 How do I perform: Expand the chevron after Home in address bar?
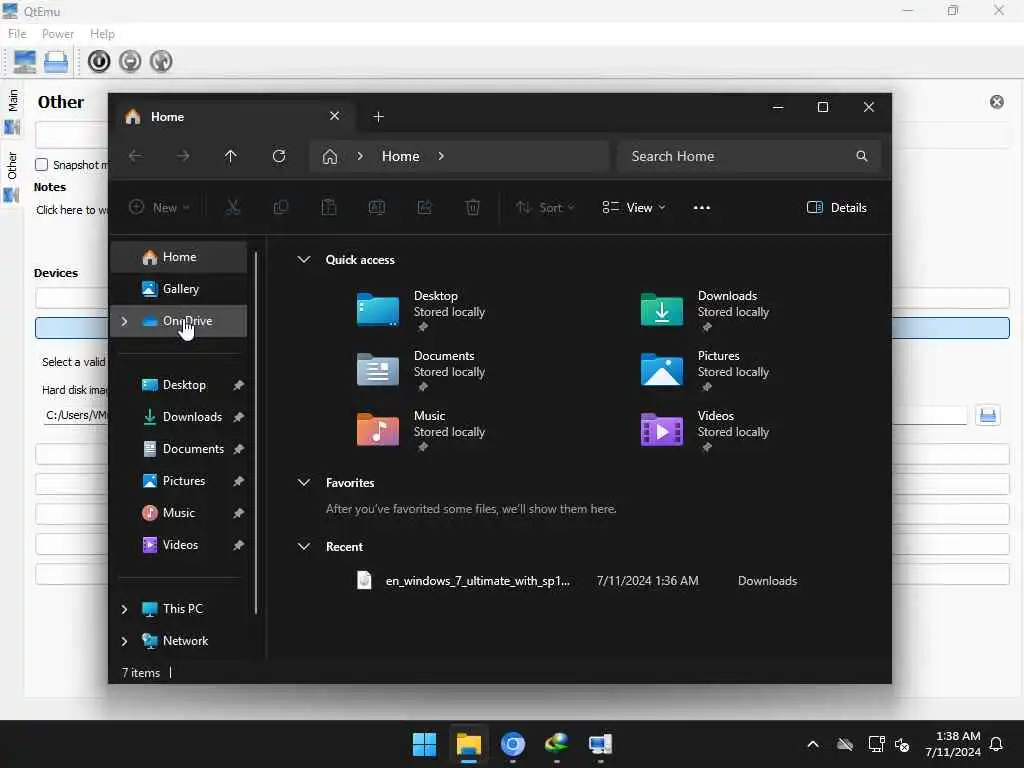[x=441, y=156]
